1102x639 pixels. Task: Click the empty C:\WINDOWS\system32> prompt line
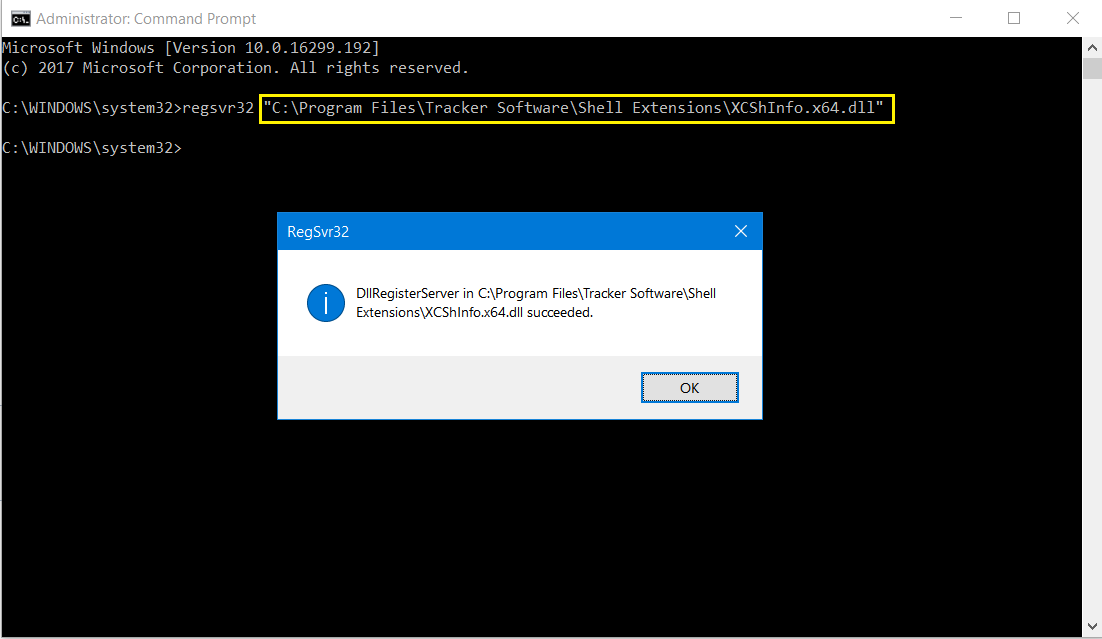pos(92,148)
